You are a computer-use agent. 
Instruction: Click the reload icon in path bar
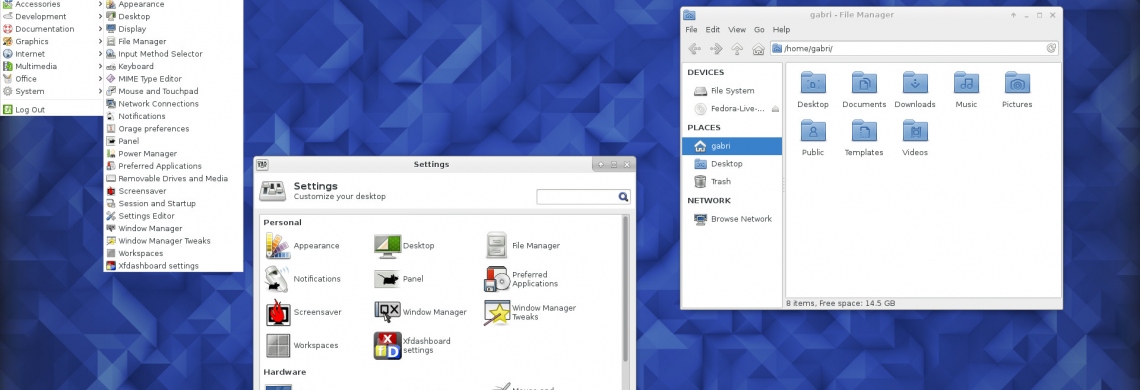tap(1051, 49)
